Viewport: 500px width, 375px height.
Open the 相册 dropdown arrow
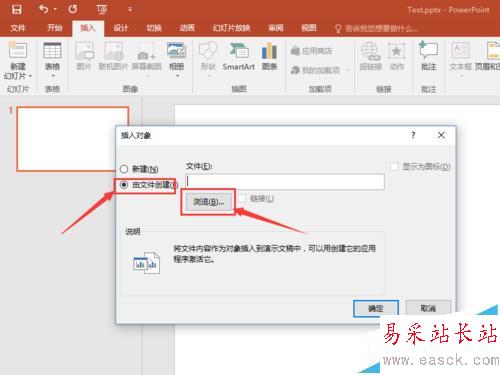tap(177, 76)
